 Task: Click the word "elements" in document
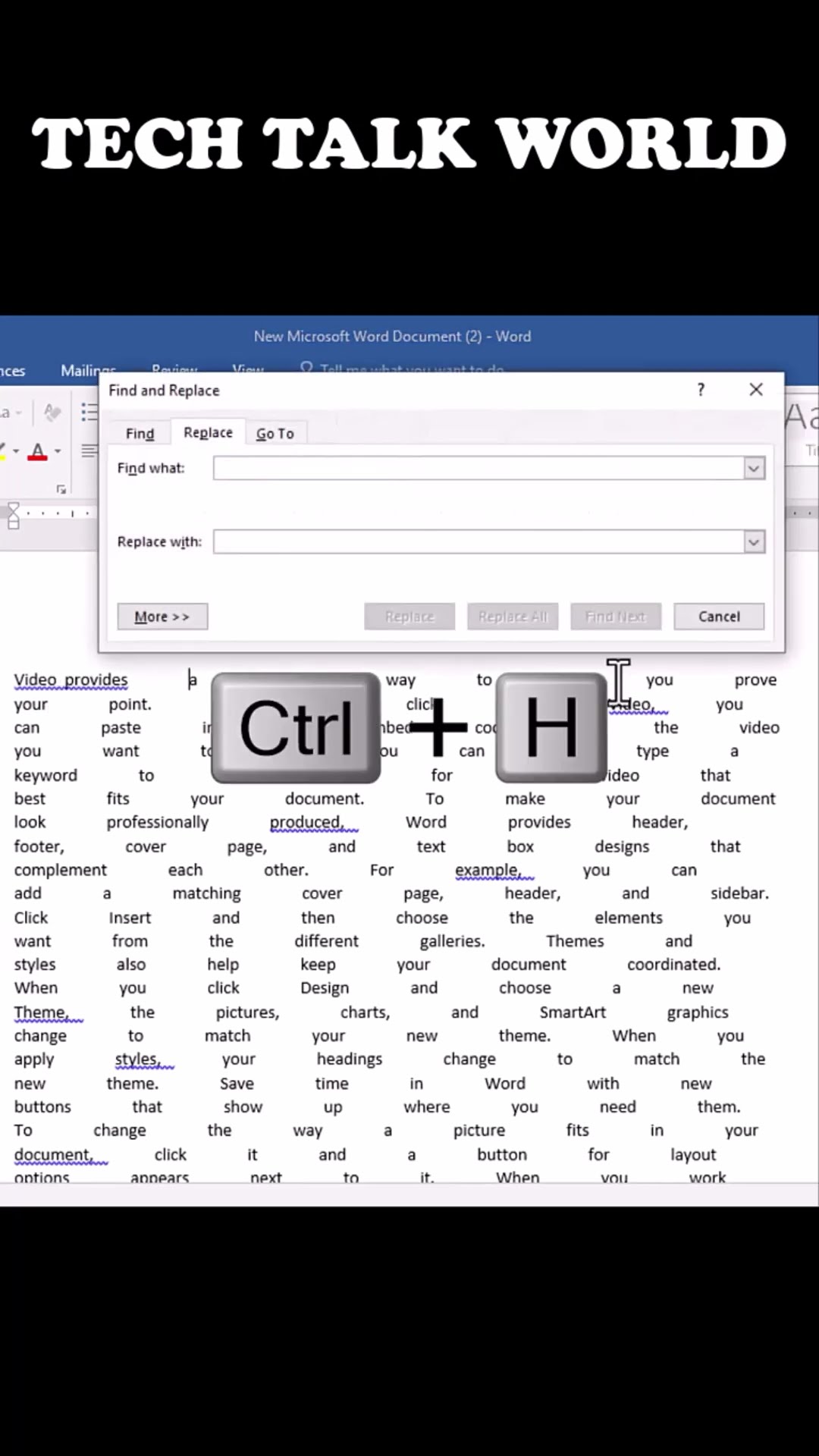(x=629, y=918)
